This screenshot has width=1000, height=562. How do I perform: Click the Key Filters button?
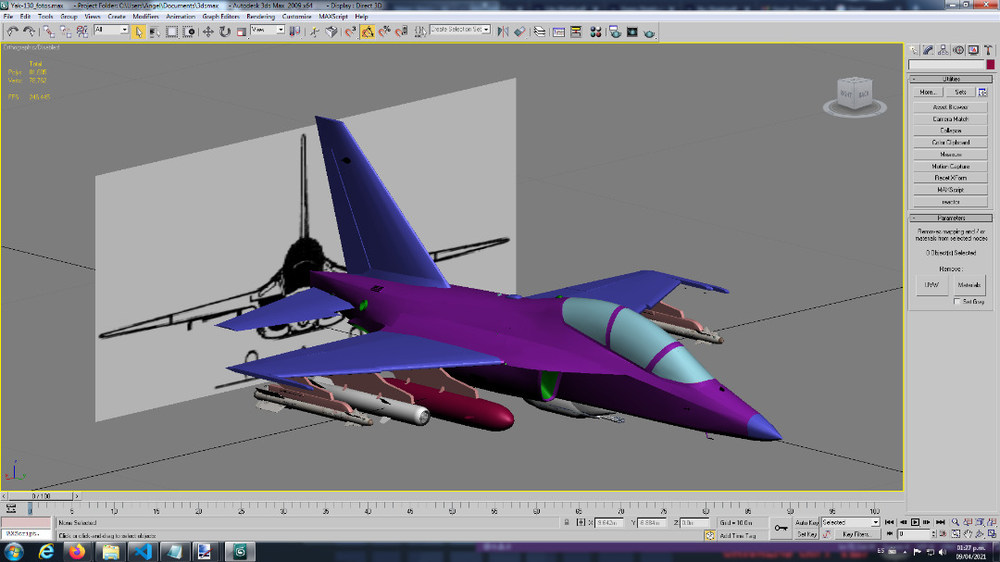tap(856, 534)
